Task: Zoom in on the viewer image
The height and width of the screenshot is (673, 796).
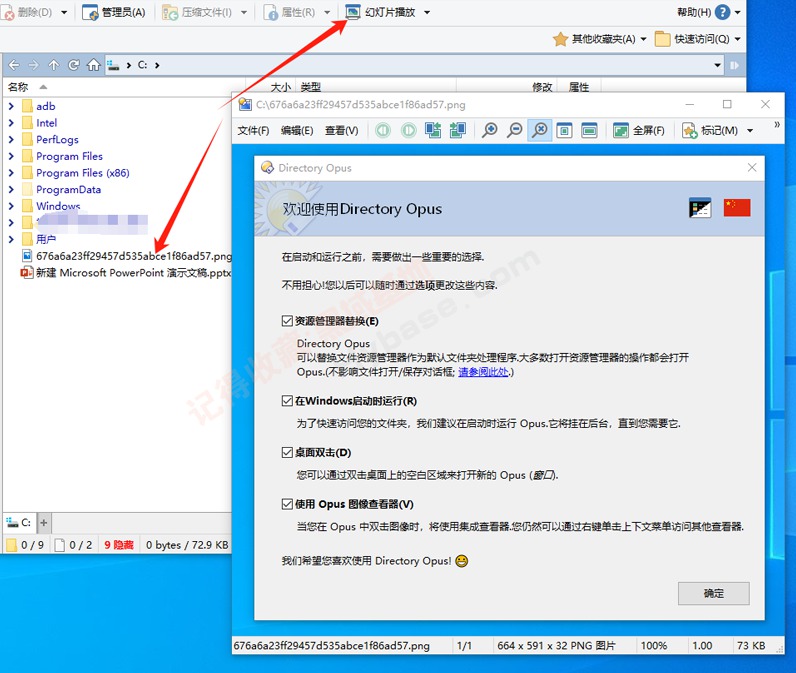Action: pos(490,130)
